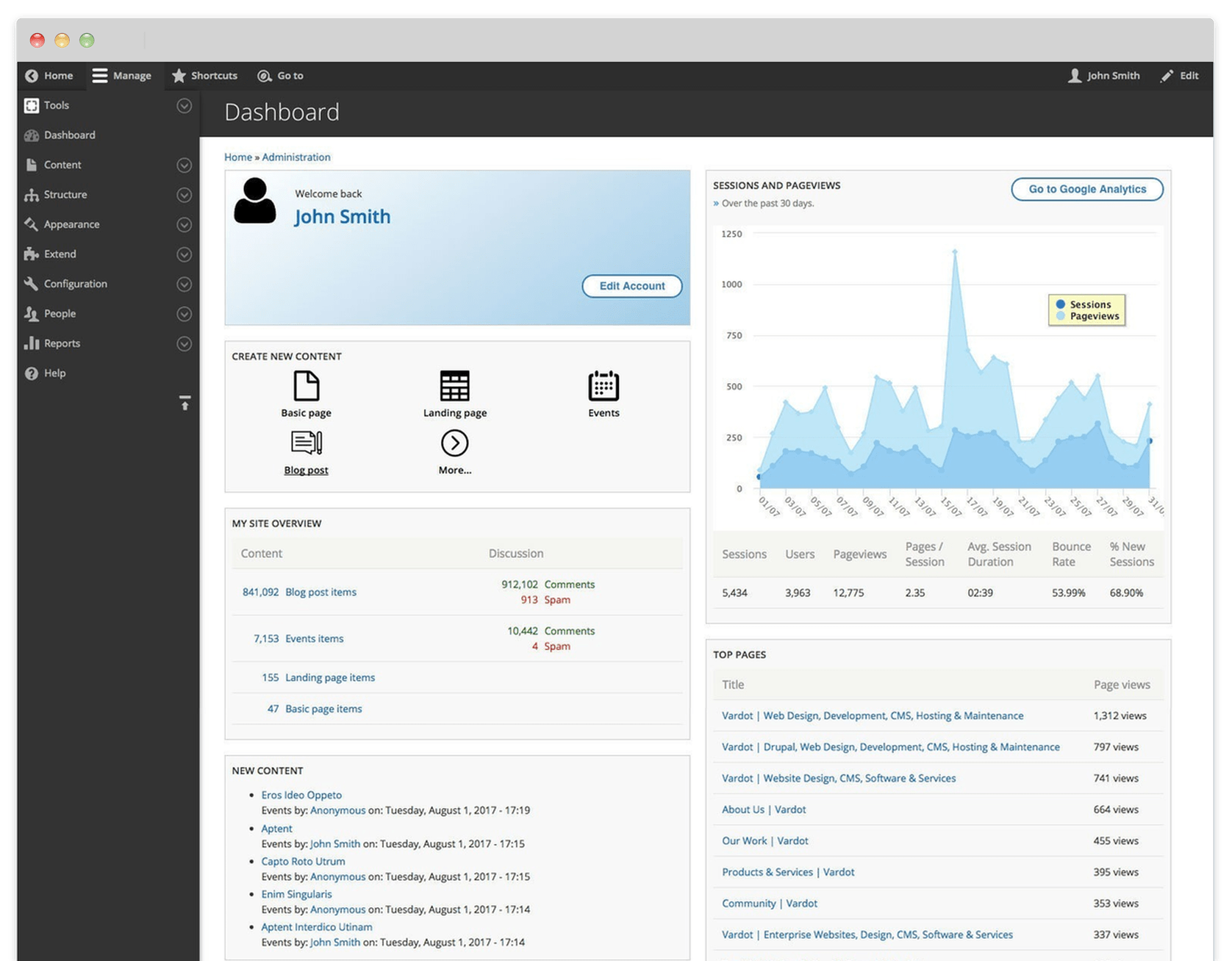
Task: Expand the Content menu chevron
Action: pos(184,165)
